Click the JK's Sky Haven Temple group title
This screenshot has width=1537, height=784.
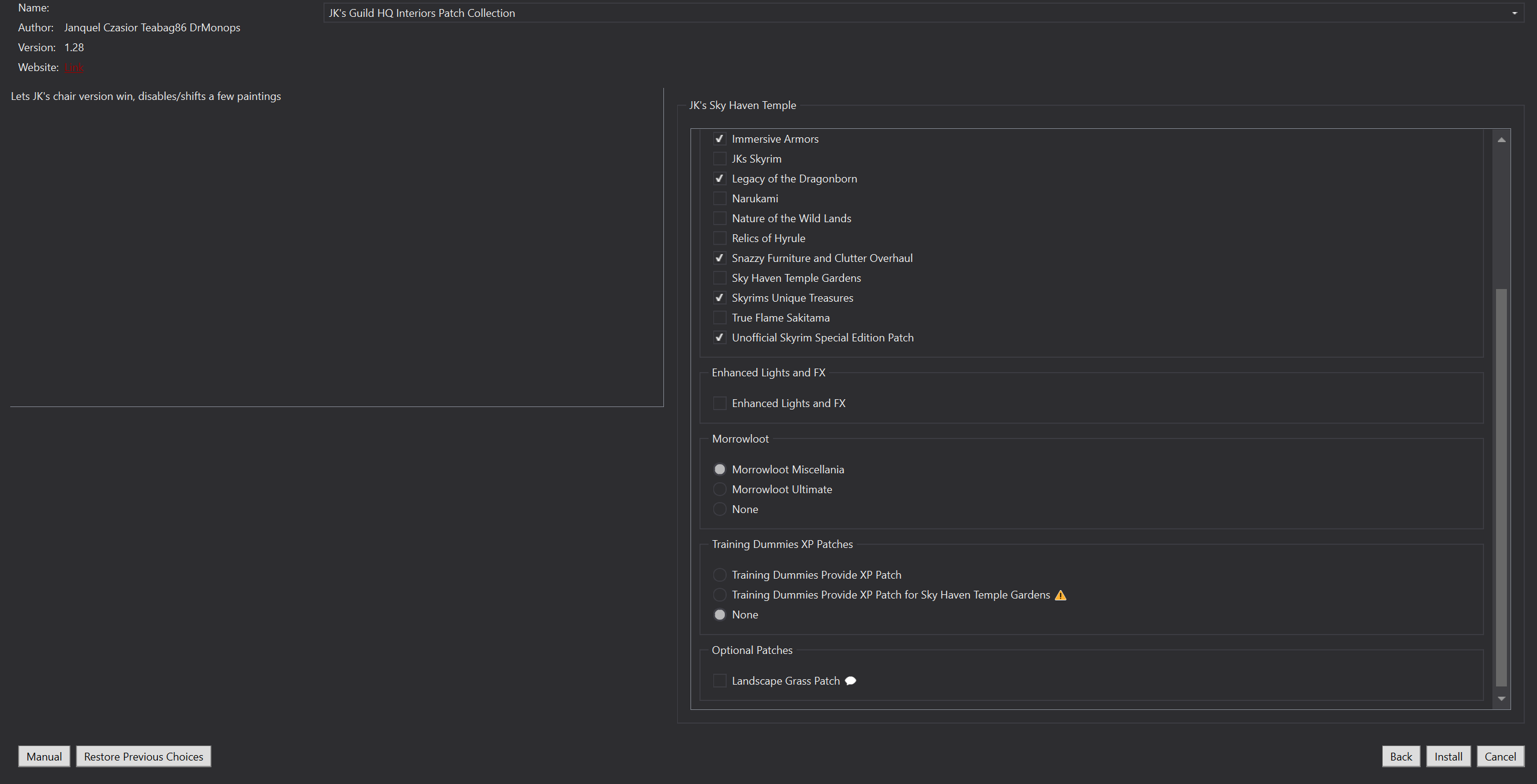pos(742,105)
